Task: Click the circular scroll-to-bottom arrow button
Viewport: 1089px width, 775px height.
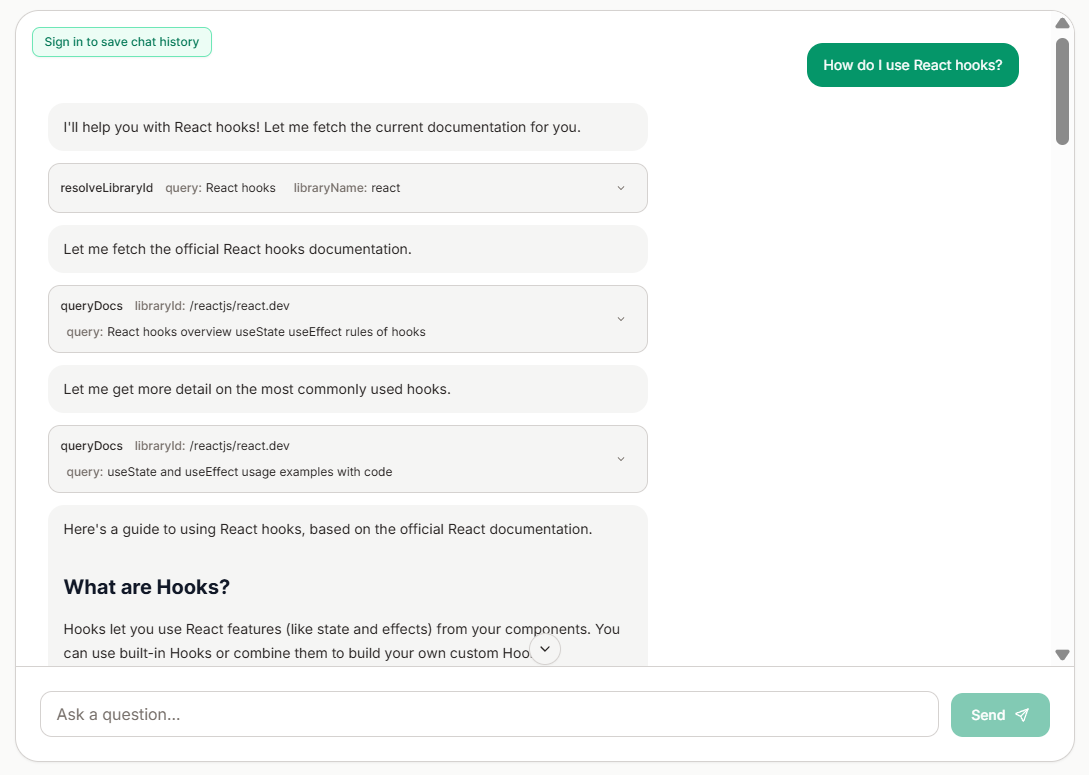Action: pyautogui.click(x=545, y=649)
